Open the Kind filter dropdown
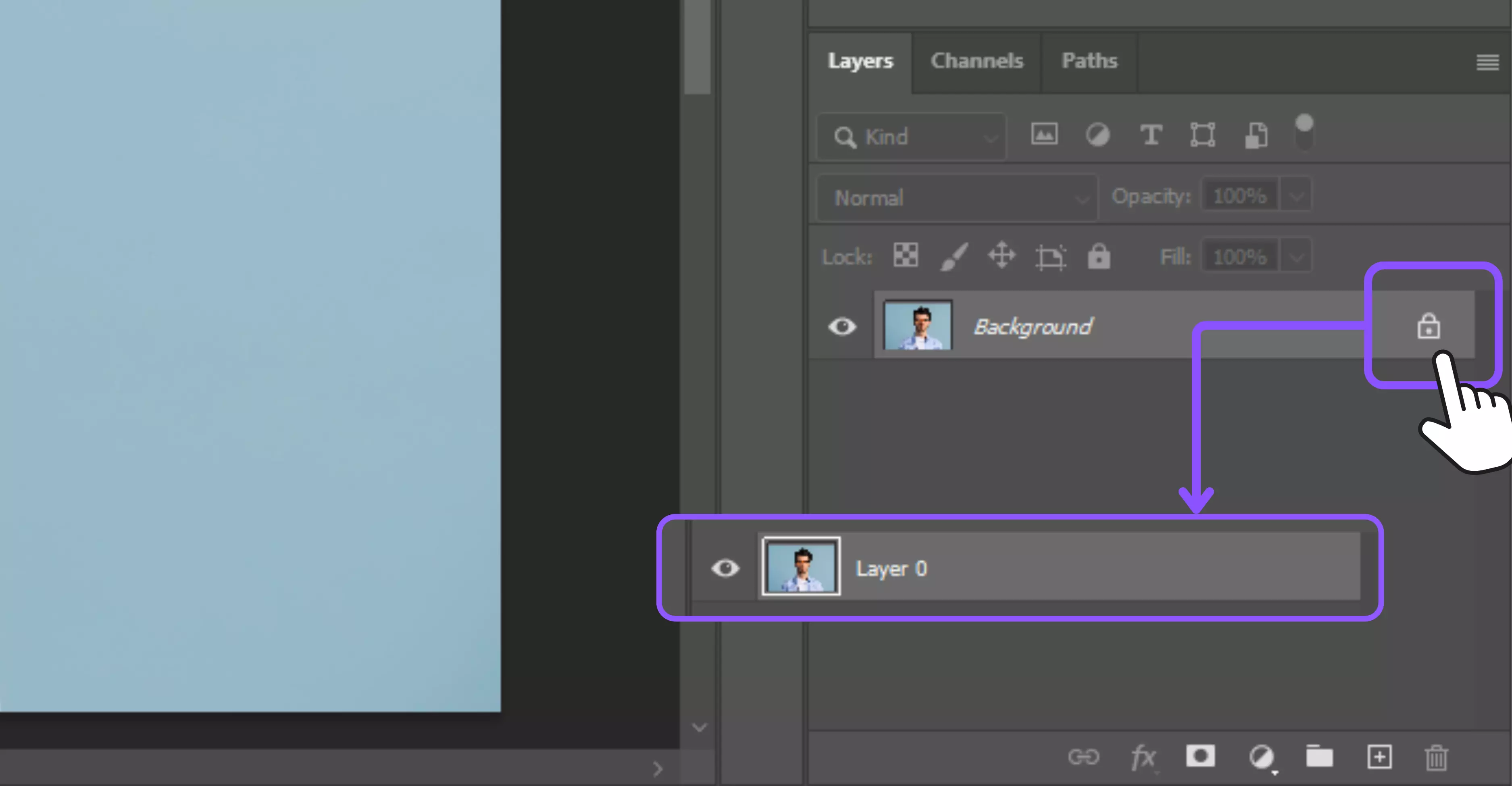Viewport: 1512px width, 786px height. (912, 137)
